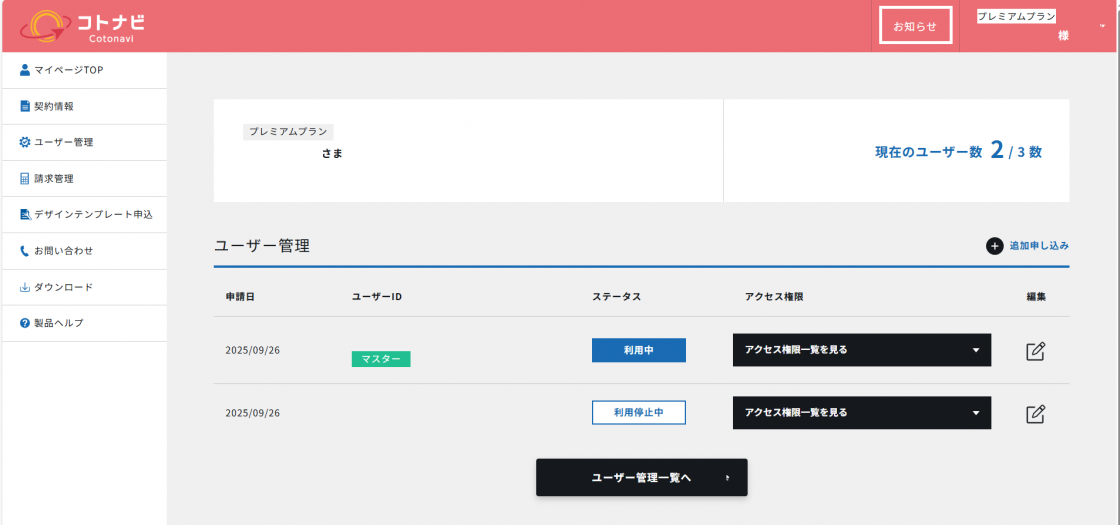Click the question mark icon beside 製品ヘルプ
Image resolution: width=1120 pixels, height=525 pixels.
pyautogui.click(x=25, y=323)
